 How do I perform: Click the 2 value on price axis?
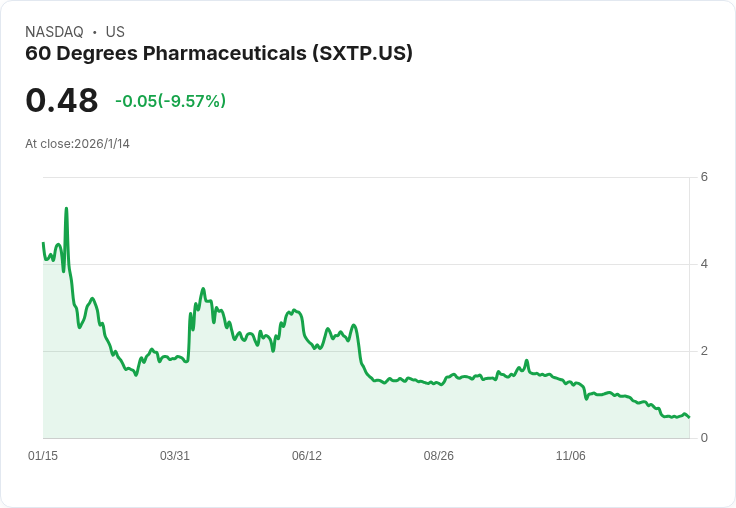coord(704,351)
